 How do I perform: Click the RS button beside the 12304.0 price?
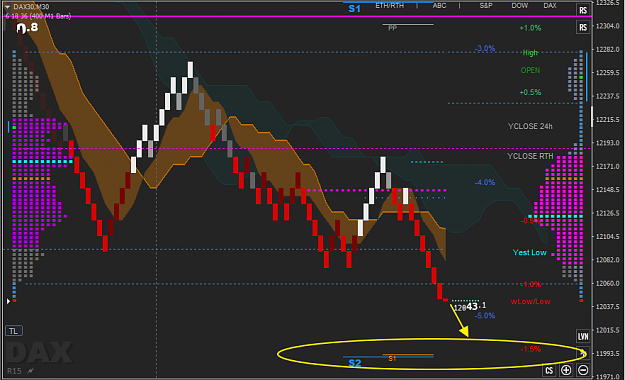(x=583, y=27)
